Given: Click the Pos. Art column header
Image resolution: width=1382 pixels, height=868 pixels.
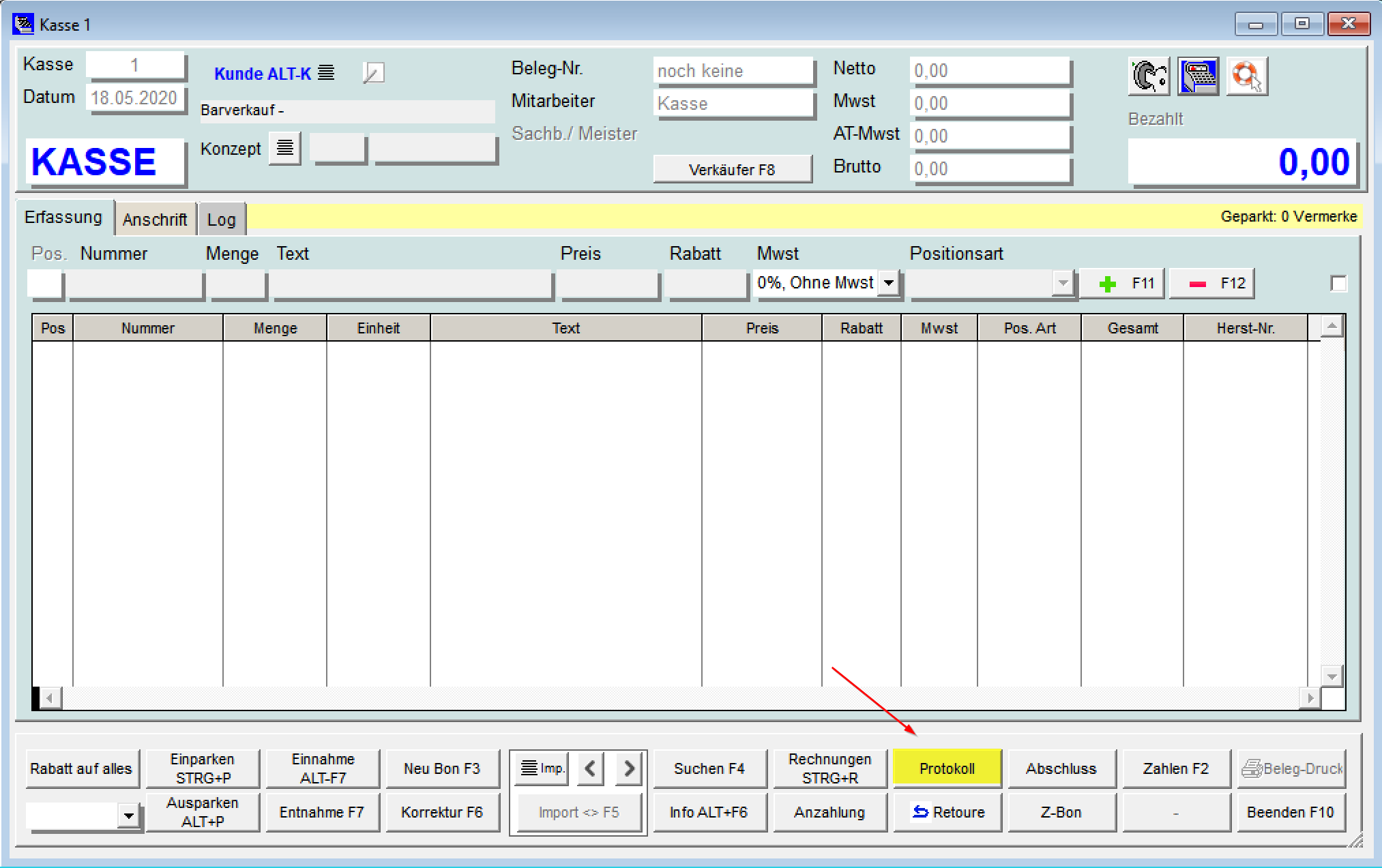Looking at the screenshot, I should click(1029, 328).
